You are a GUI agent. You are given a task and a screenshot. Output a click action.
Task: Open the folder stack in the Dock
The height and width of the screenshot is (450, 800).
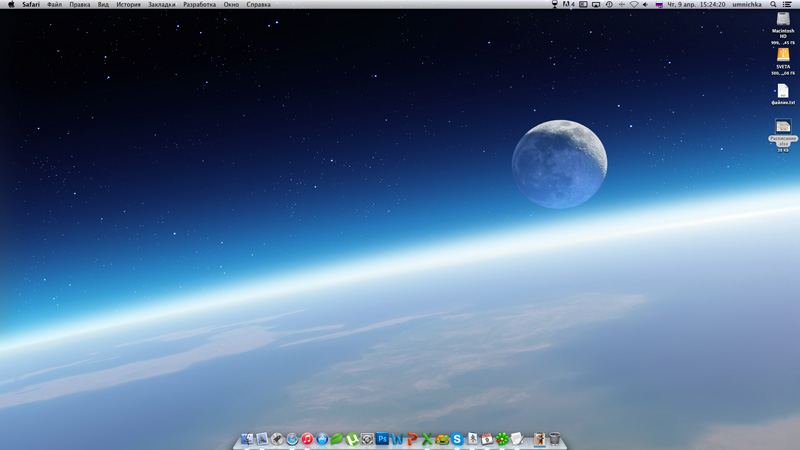(539, 439)
